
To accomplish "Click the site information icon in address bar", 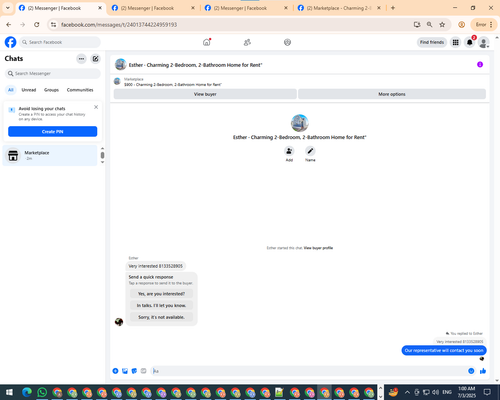I will (53, 25).
